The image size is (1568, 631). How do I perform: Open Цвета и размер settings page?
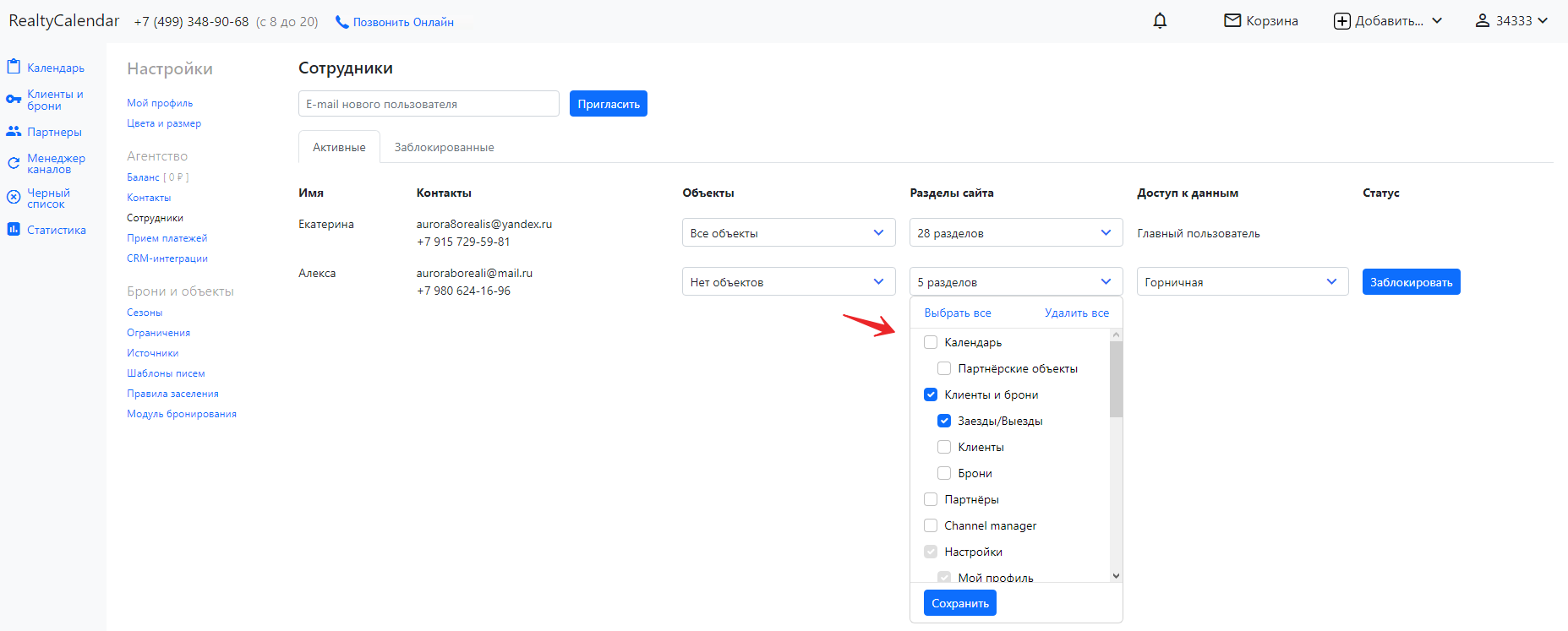(164, 123)
